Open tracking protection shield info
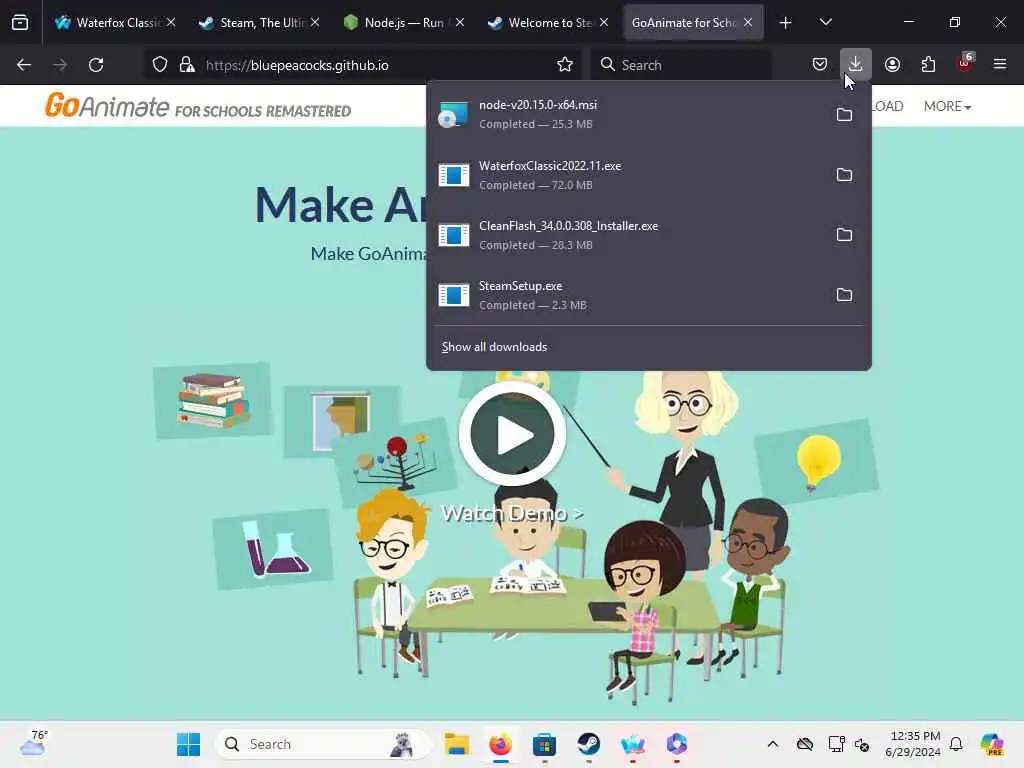Image resolution: width=1024 pixels, height=768 pixels. (x=160, y=65)
